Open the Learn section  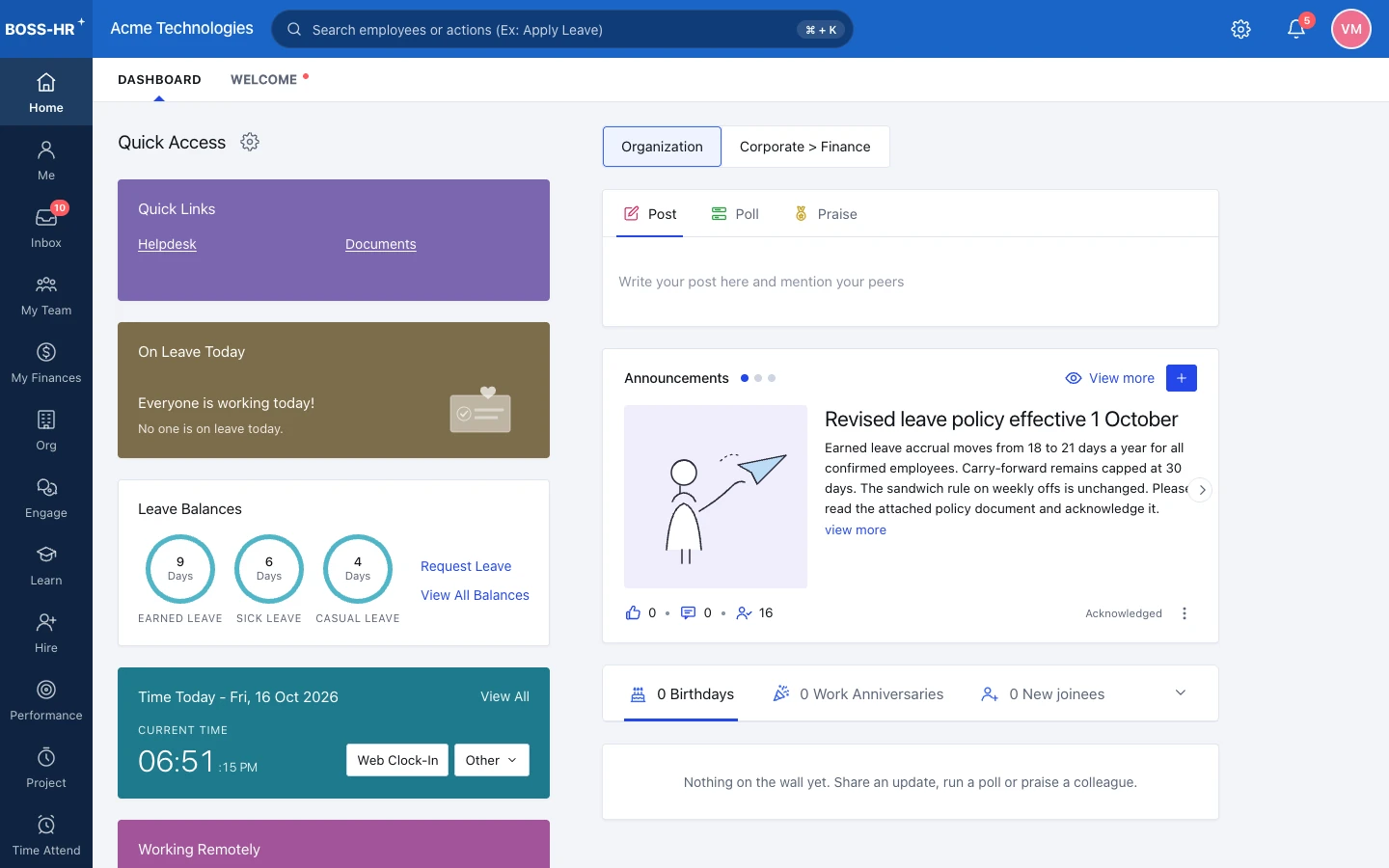[x=46, y=565]
